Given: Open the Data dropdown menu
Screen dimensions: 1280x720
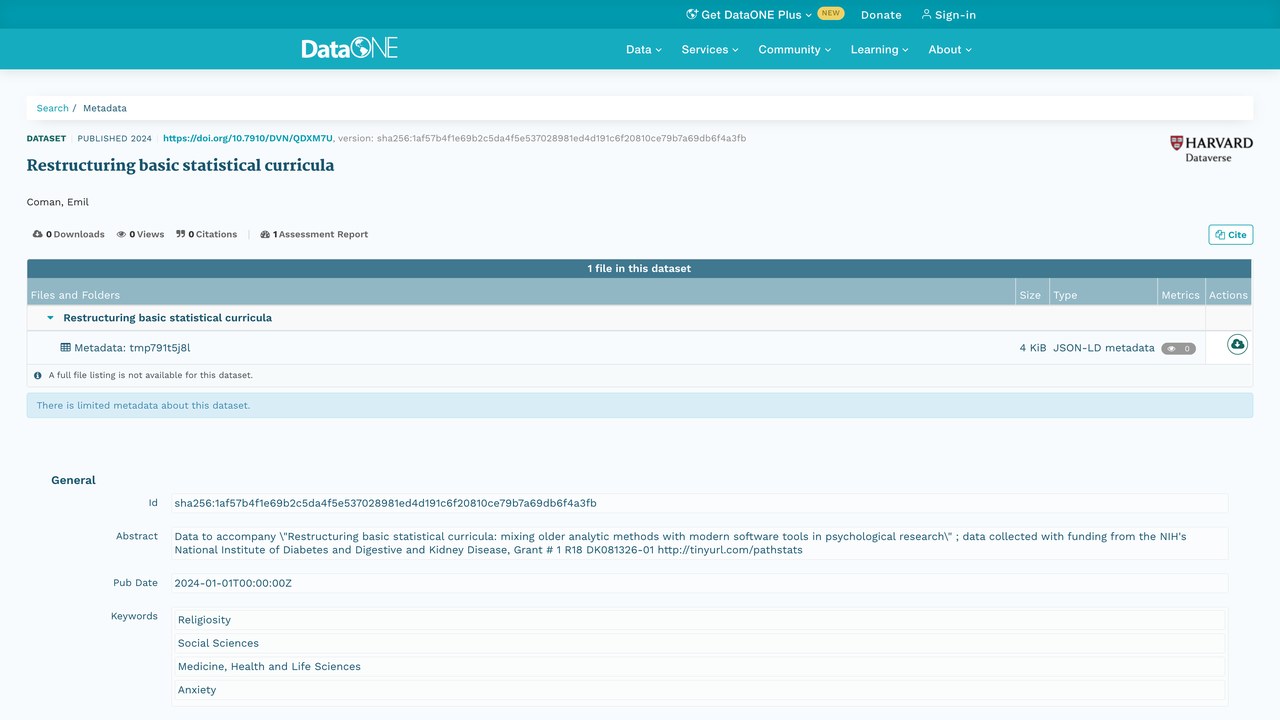Looking at the screenshot, I should coord(644,49).
